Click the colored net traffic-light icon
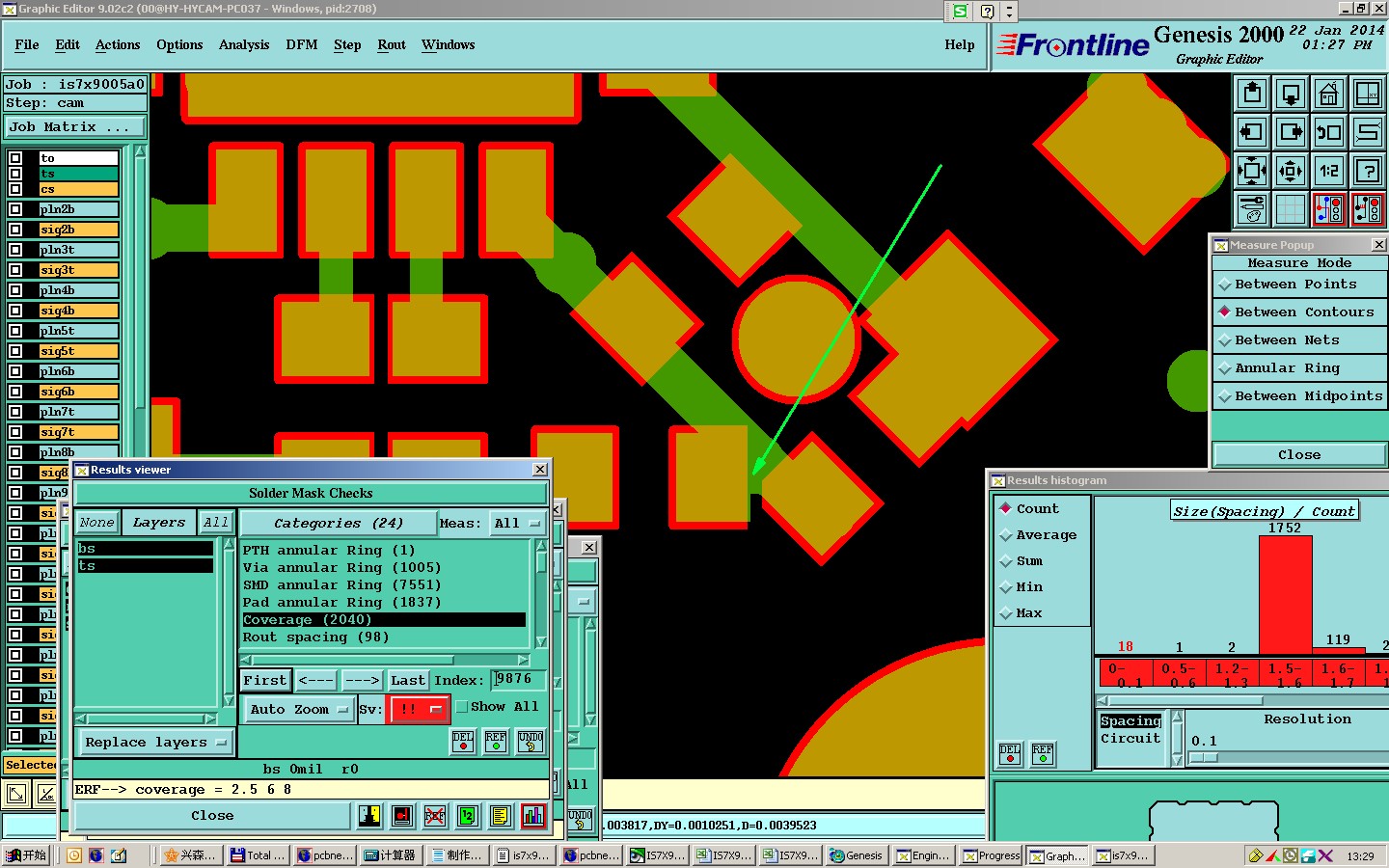The height and width of the screenshot is (868, 1389). (1329, 209)
